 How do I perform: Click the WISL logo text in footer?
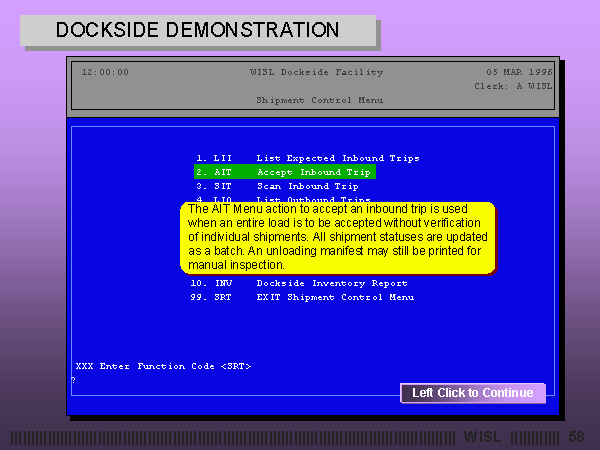485,437
